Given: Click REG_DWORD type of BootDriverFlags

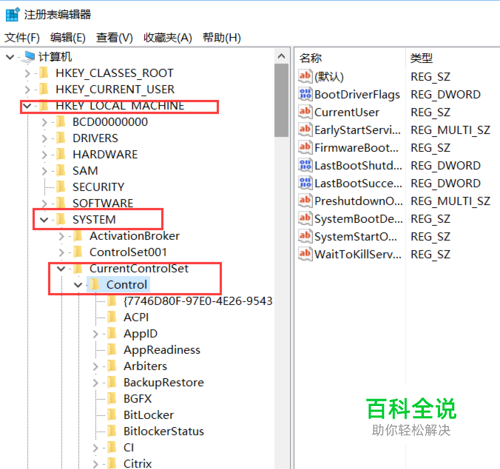Looking at the screenshot, I should [x=445, y=95].
